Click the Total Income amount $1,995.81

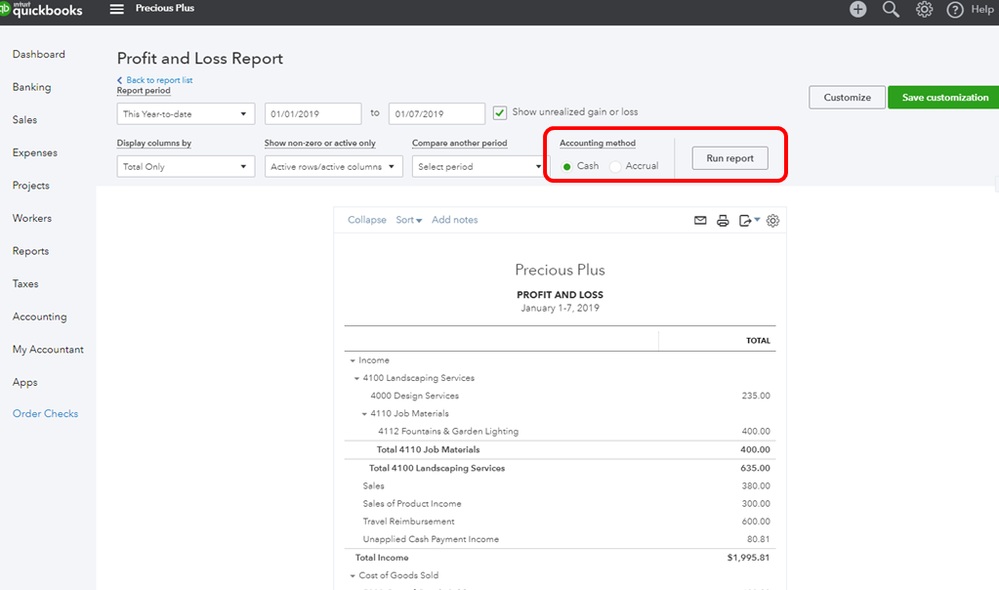click(x=748, y=558)
